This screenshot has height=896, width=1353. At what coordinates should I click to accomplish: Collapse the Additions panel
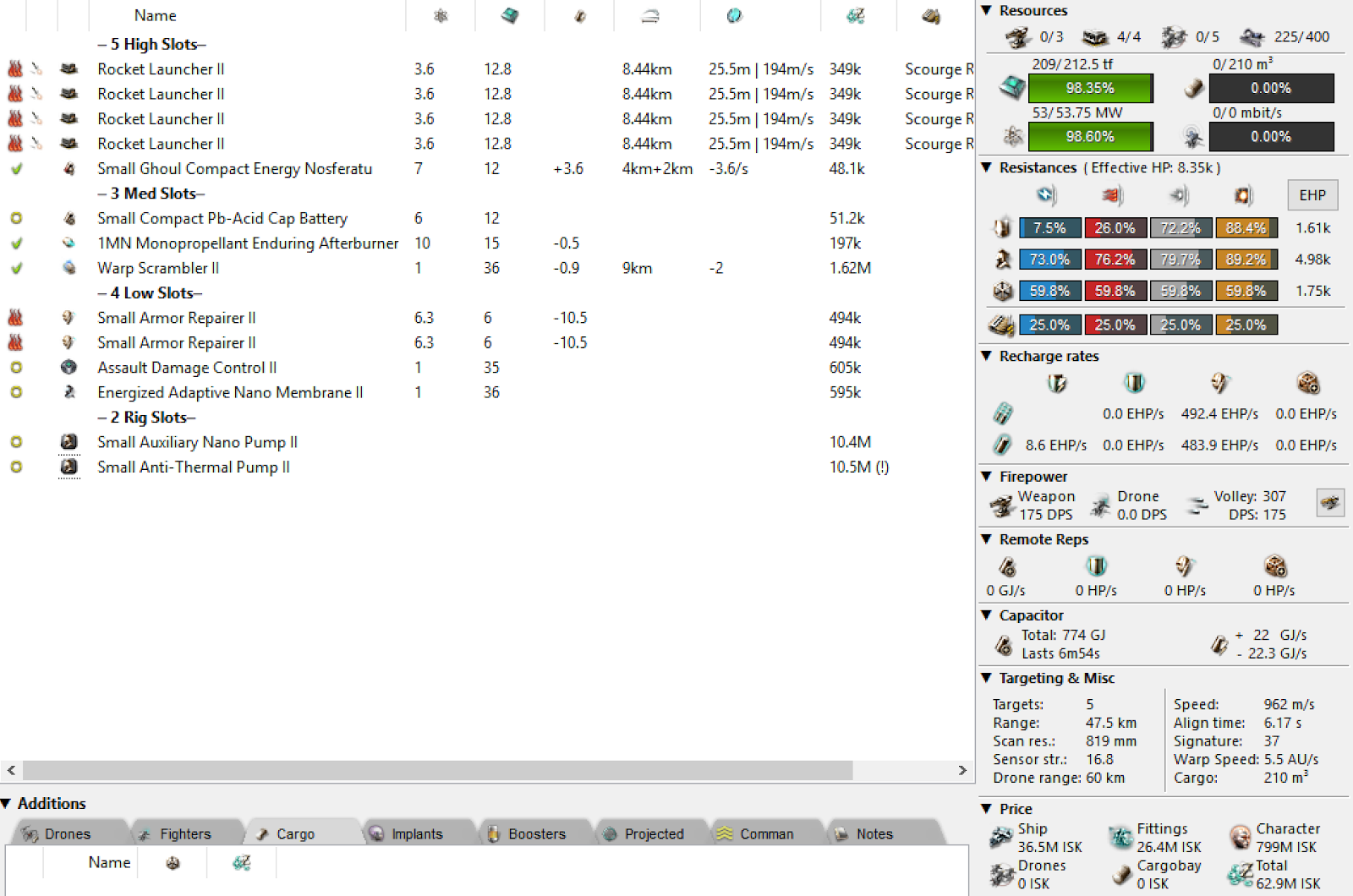[7, 803]
